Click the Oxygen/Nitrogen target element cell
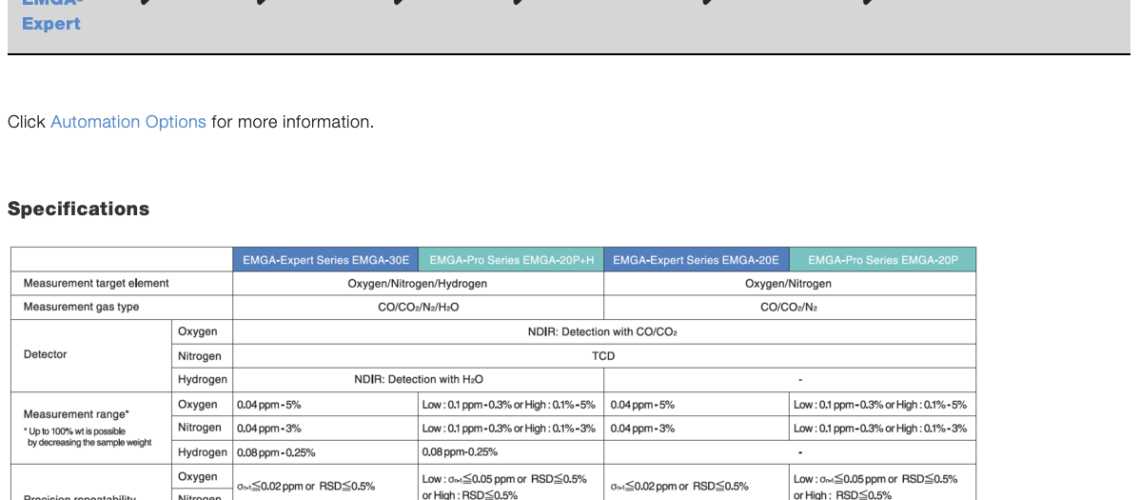 pyautogui.click(x=788, y=283)
